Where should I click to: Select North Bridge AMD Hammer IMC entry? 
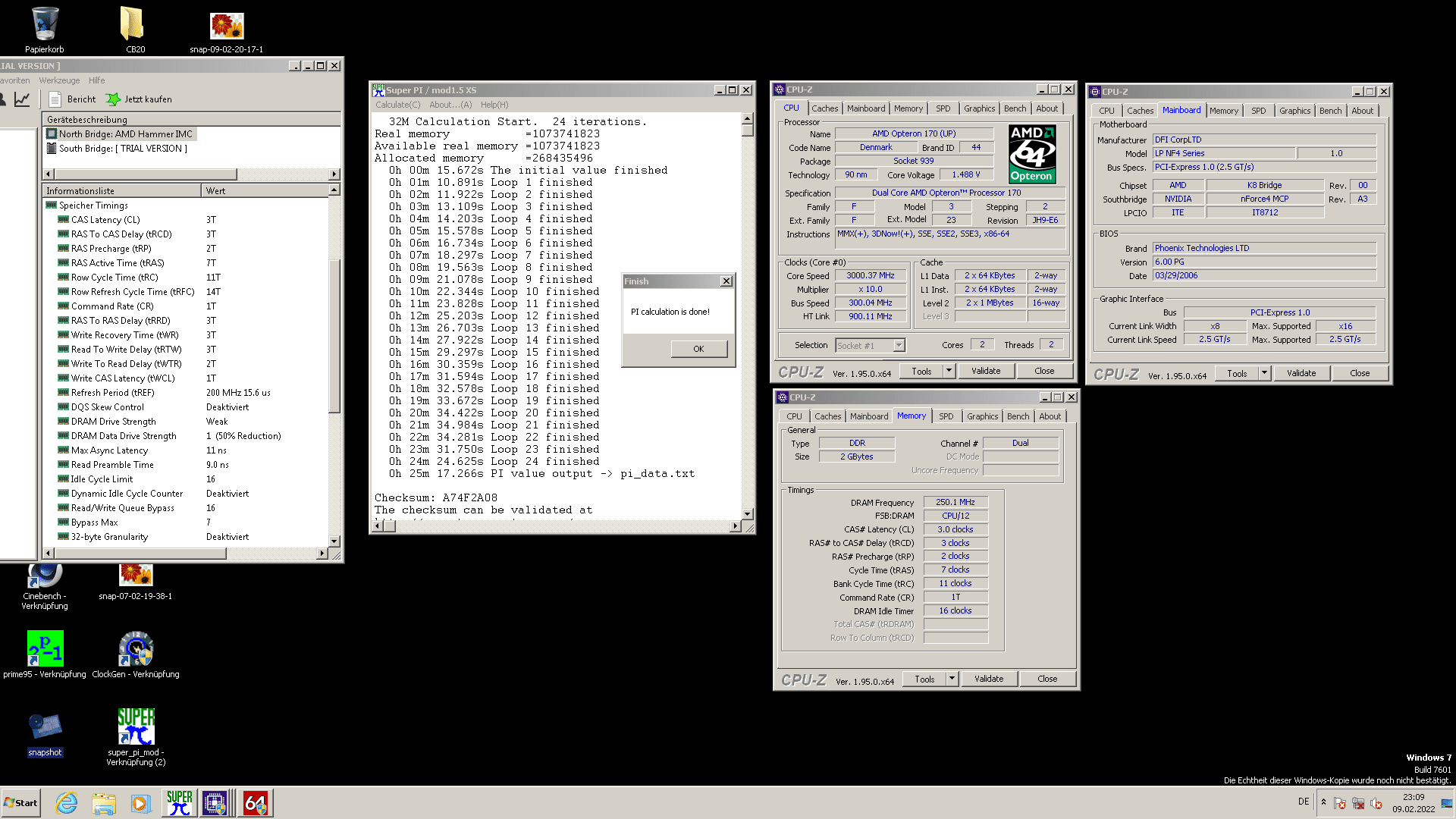tap(125, 134)
